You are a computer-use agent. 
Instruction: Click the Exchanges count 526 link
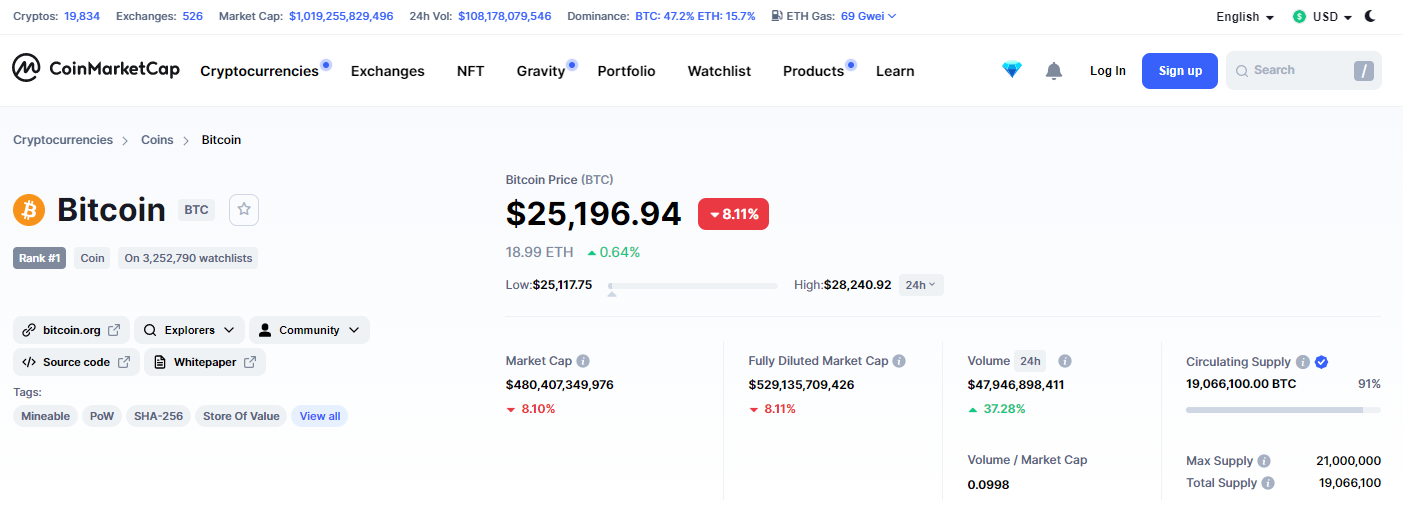pos(192,16)
